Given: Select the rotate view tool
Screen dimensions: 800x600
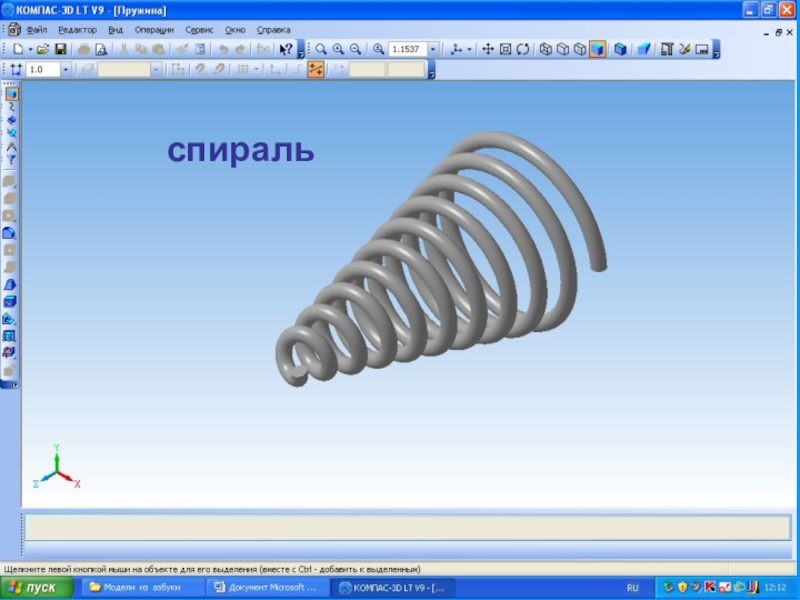Looking at the screenshot, I should click(522, 49).
